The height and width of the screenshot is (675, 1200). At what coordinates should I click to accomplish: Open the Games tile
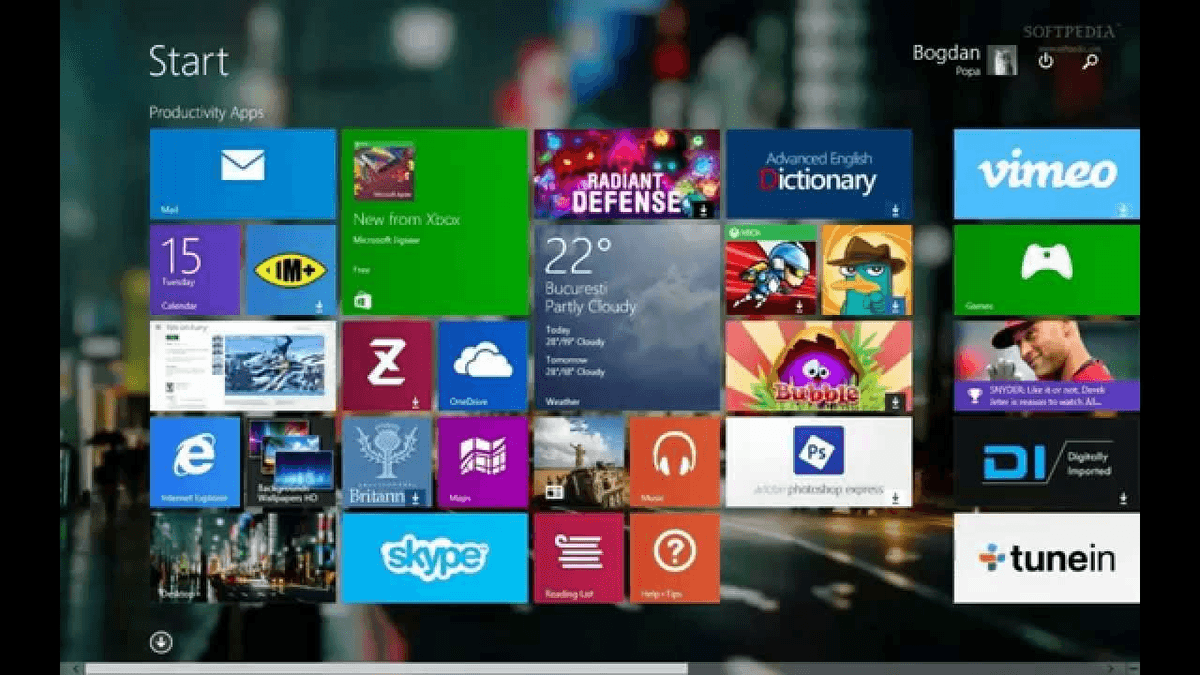1045,268
